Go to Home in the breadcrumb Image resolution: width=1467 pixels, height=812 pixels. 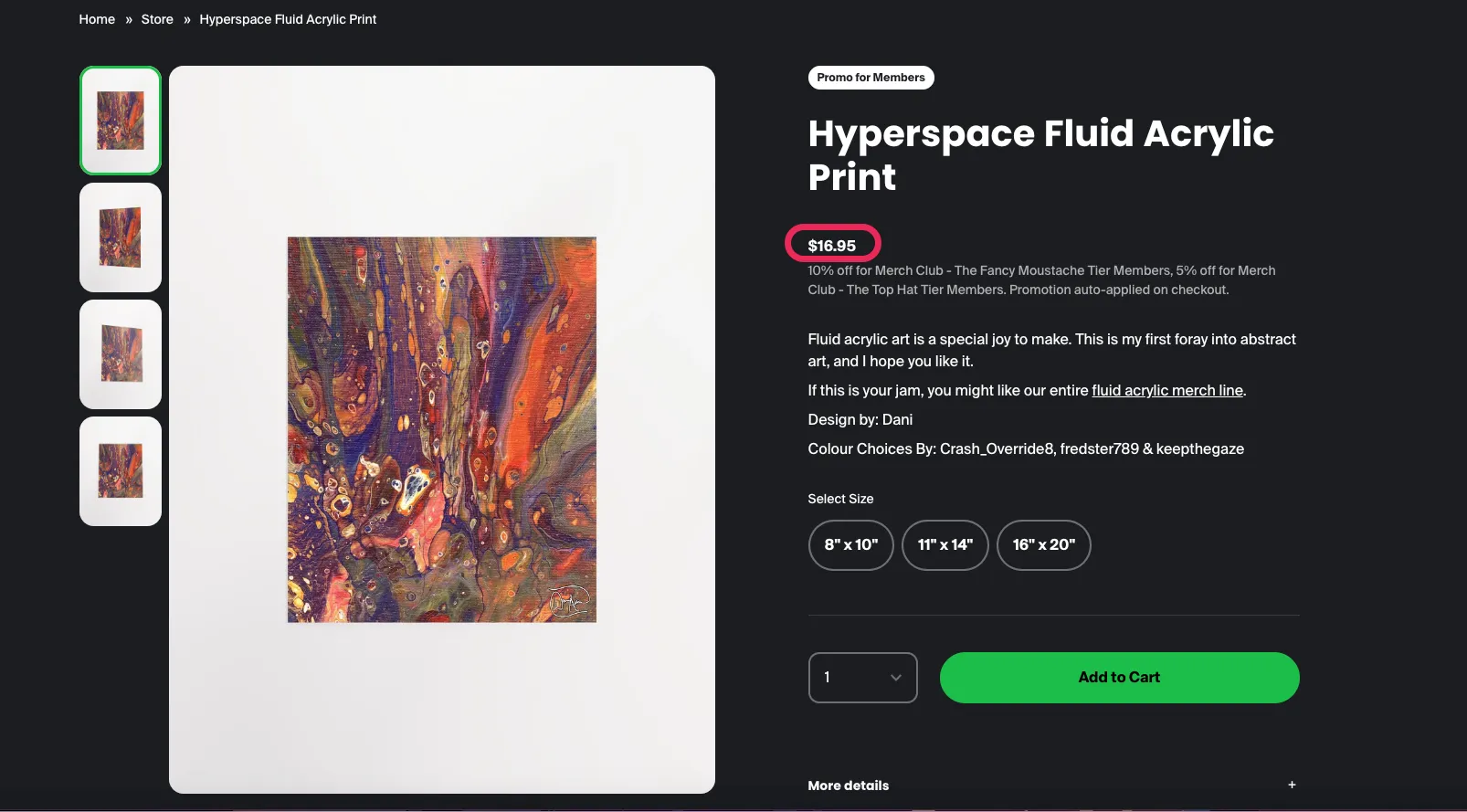pyautogui.click(x=97, y=19)
